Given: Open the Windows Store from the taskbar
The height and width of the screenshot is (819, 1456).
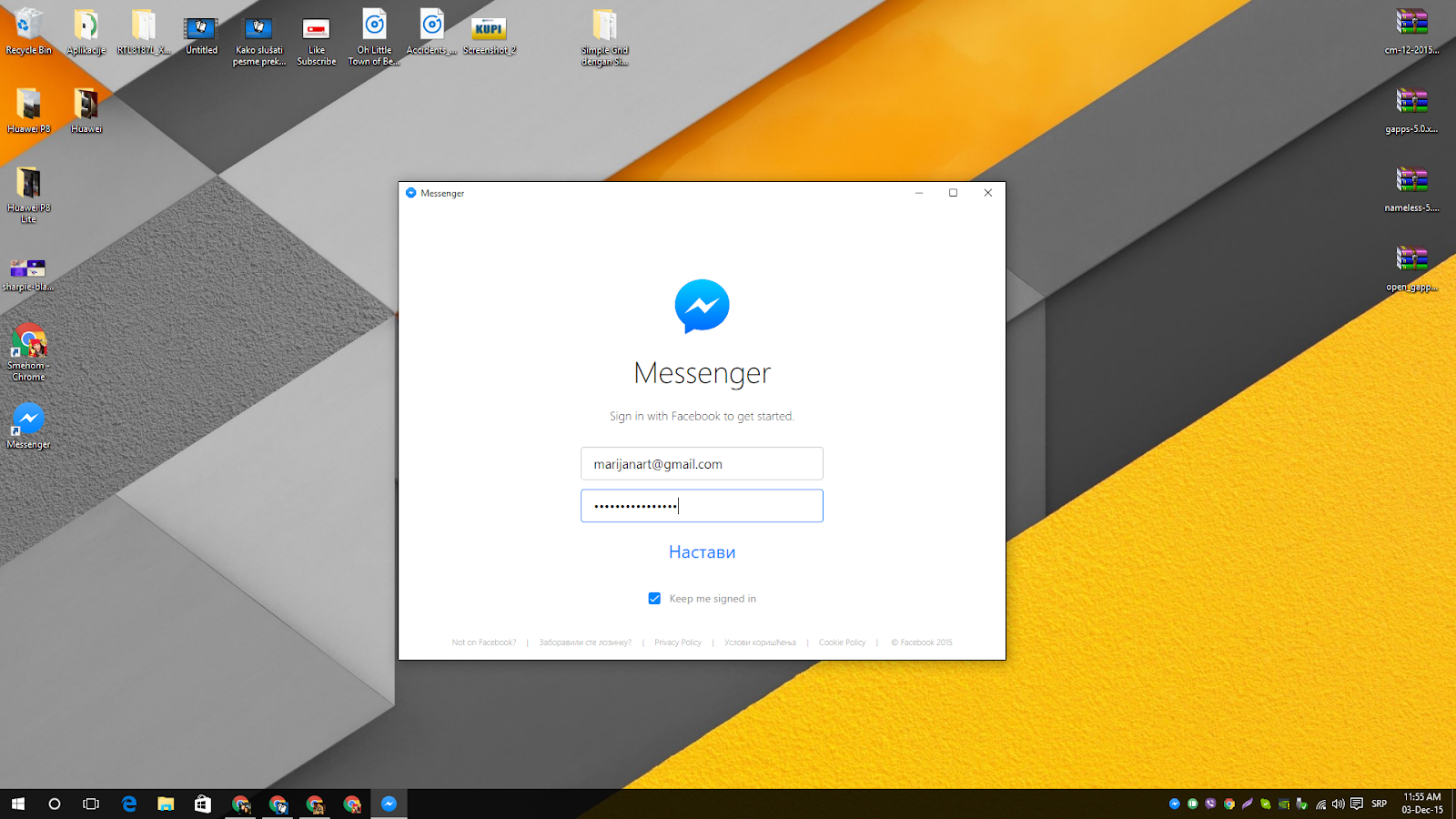Looking at the screenshot, I should coord(203,804).
